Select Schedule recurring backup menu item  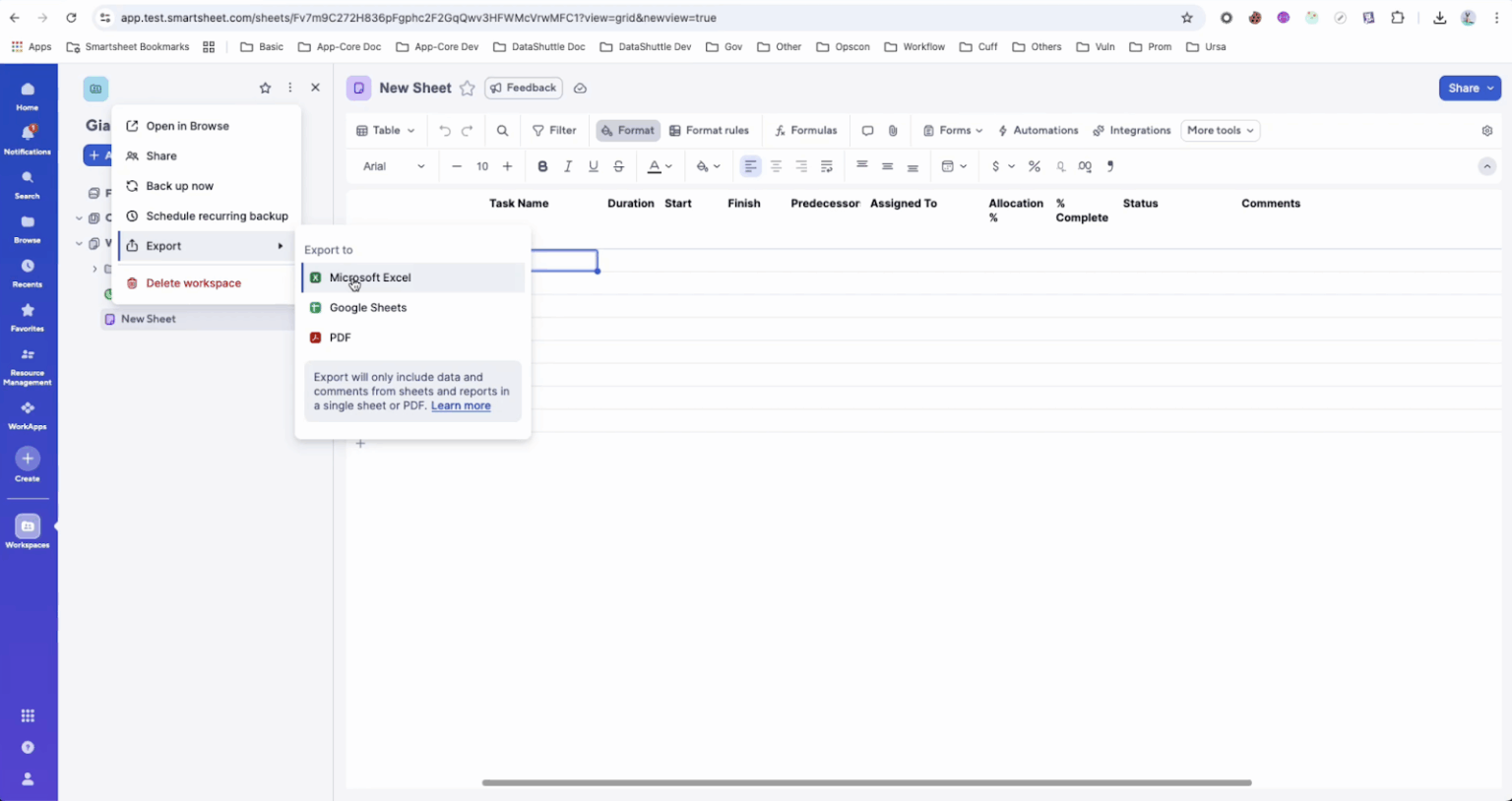(217, 216)
